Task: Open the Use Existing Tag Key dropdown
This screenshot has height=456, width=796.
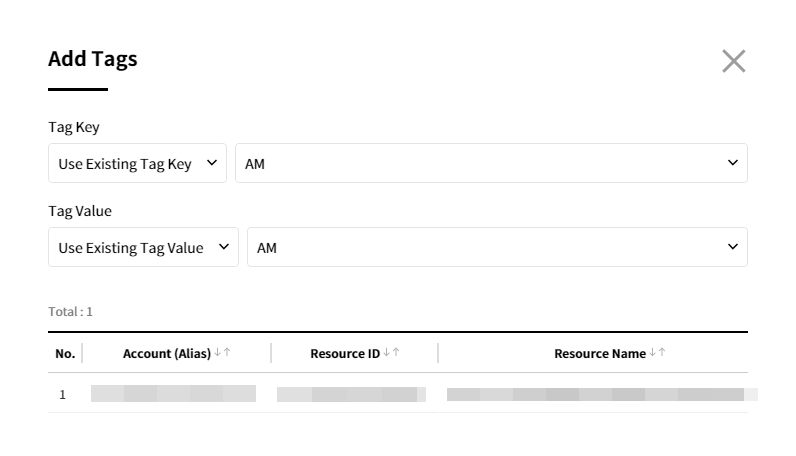Action: pyautogui.click(x=137, y=164)
